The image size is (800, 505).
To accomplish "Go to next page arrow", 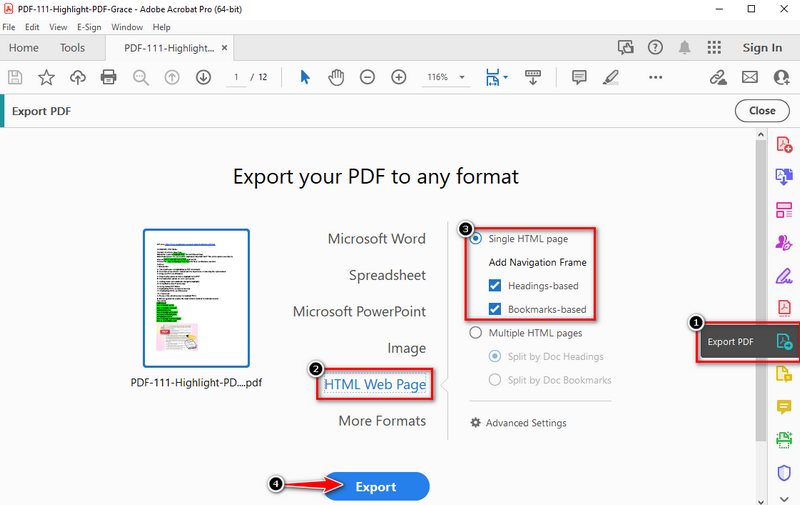I will (x=203, y=77).
